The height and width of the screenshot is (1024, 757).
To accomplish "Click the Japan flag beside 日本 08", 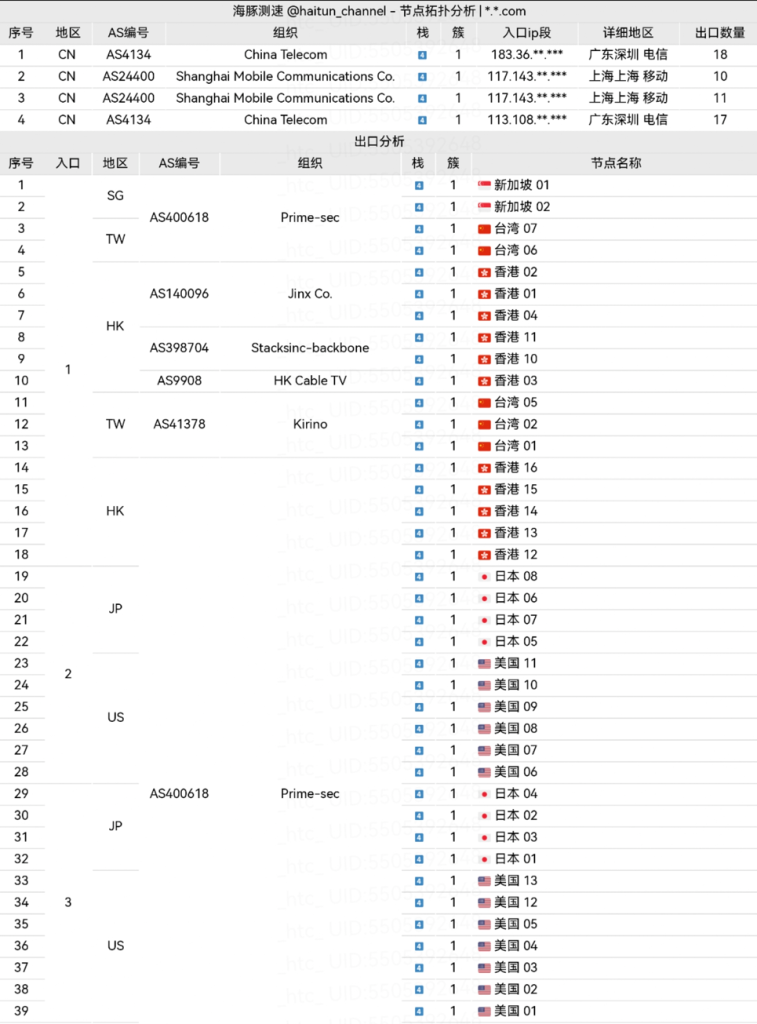I will click(x=484, y=577).
